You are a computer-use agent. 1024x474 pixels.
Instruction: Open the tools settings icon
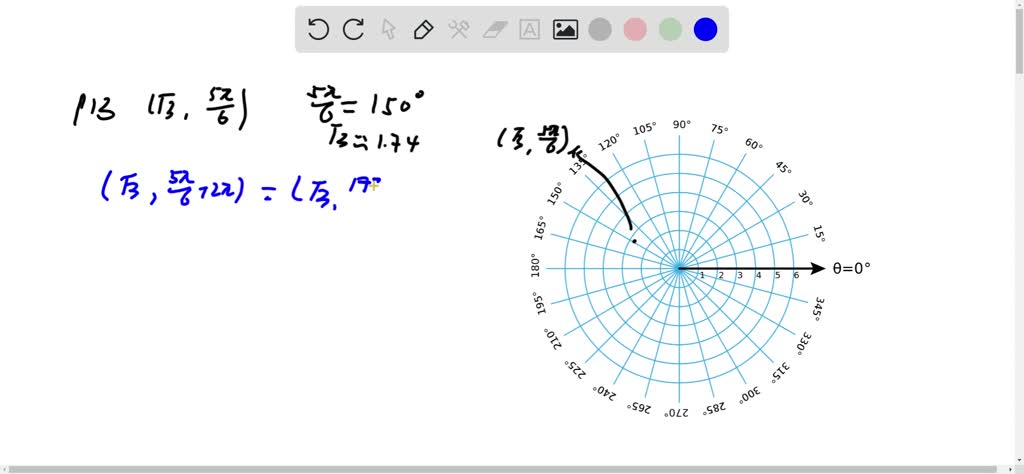pos(459,29)
